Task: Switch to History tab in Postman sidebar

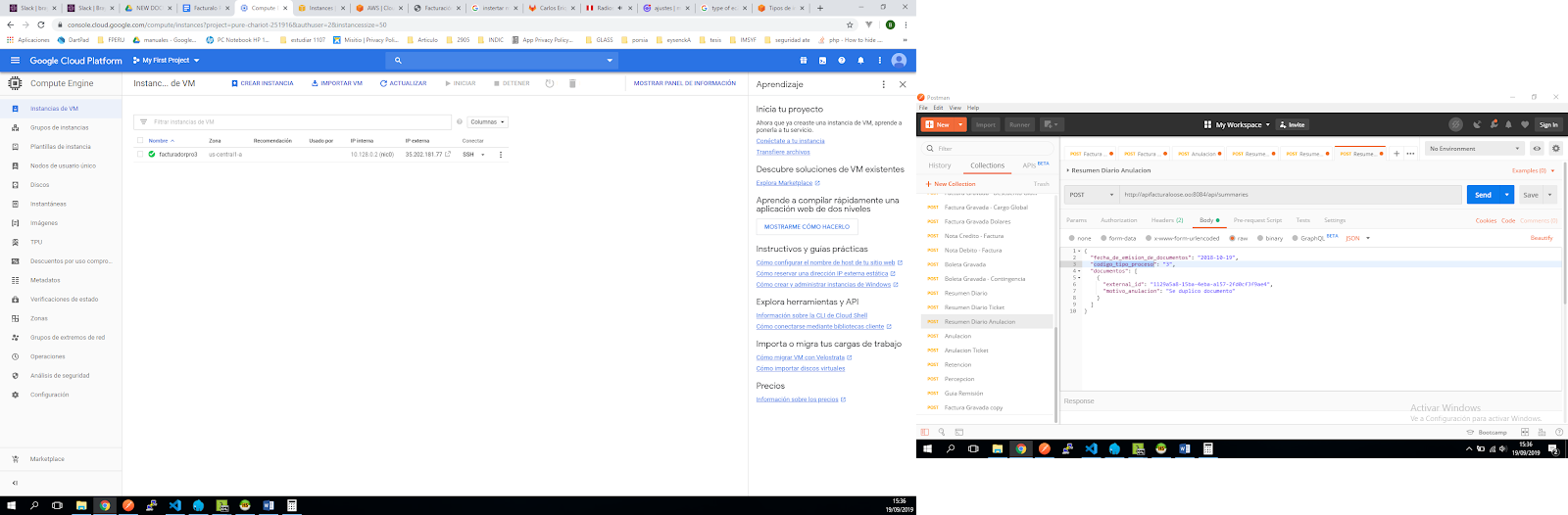Action: pos(939,165)
